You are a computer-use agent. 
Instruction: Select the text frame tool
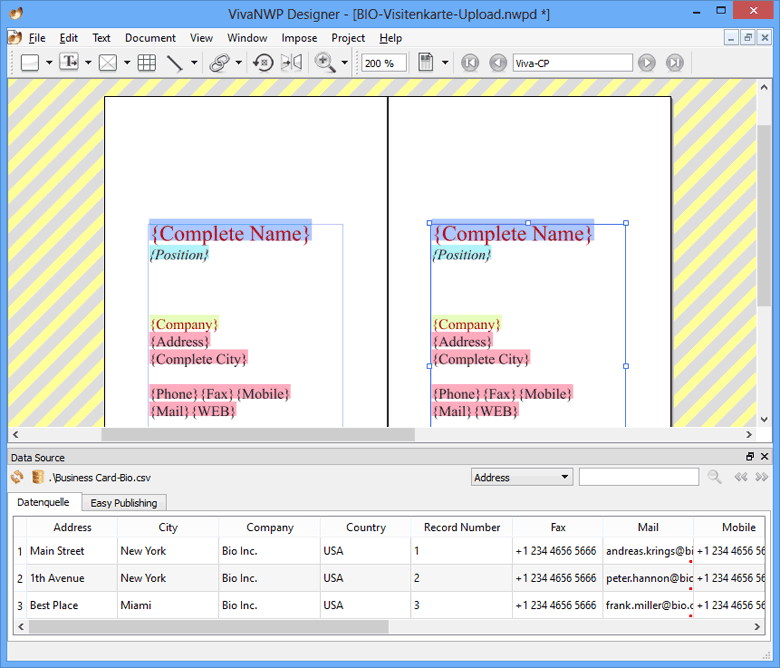coord(69,62)
